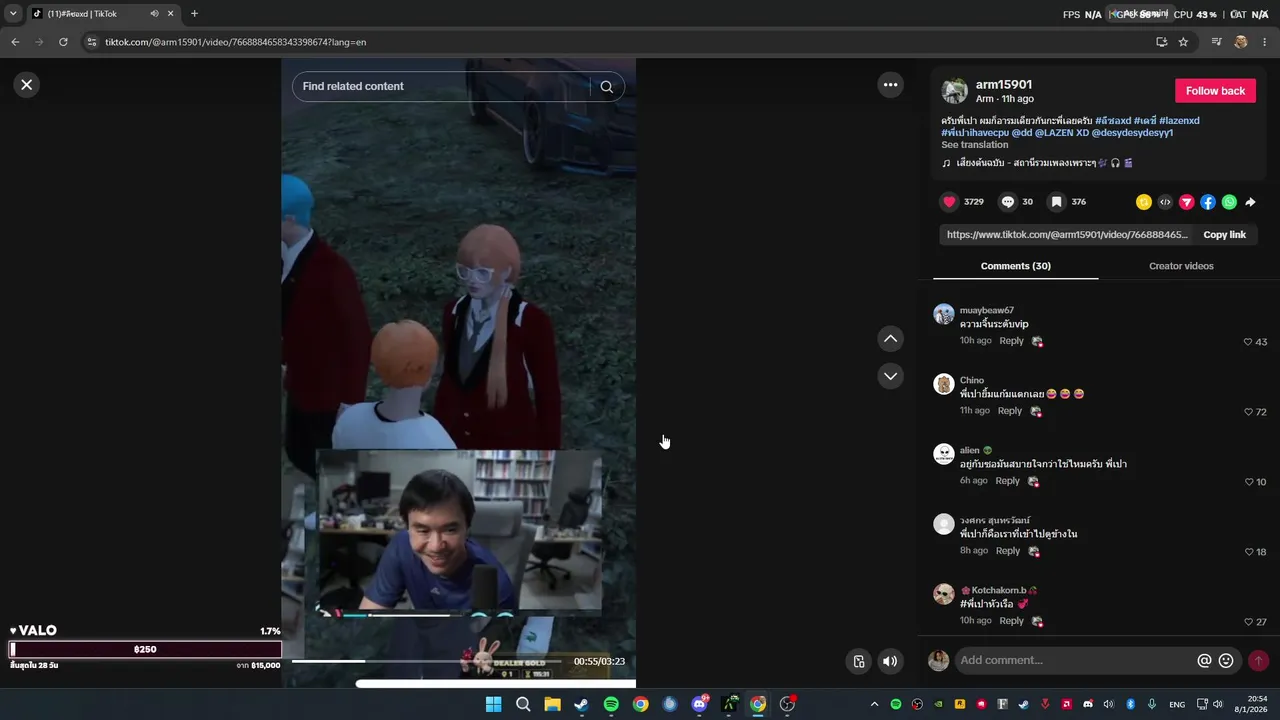This screenshot has width=1280, height=720.
Task: Mention a user with the @ icon
Action: tap(1204, 661)
